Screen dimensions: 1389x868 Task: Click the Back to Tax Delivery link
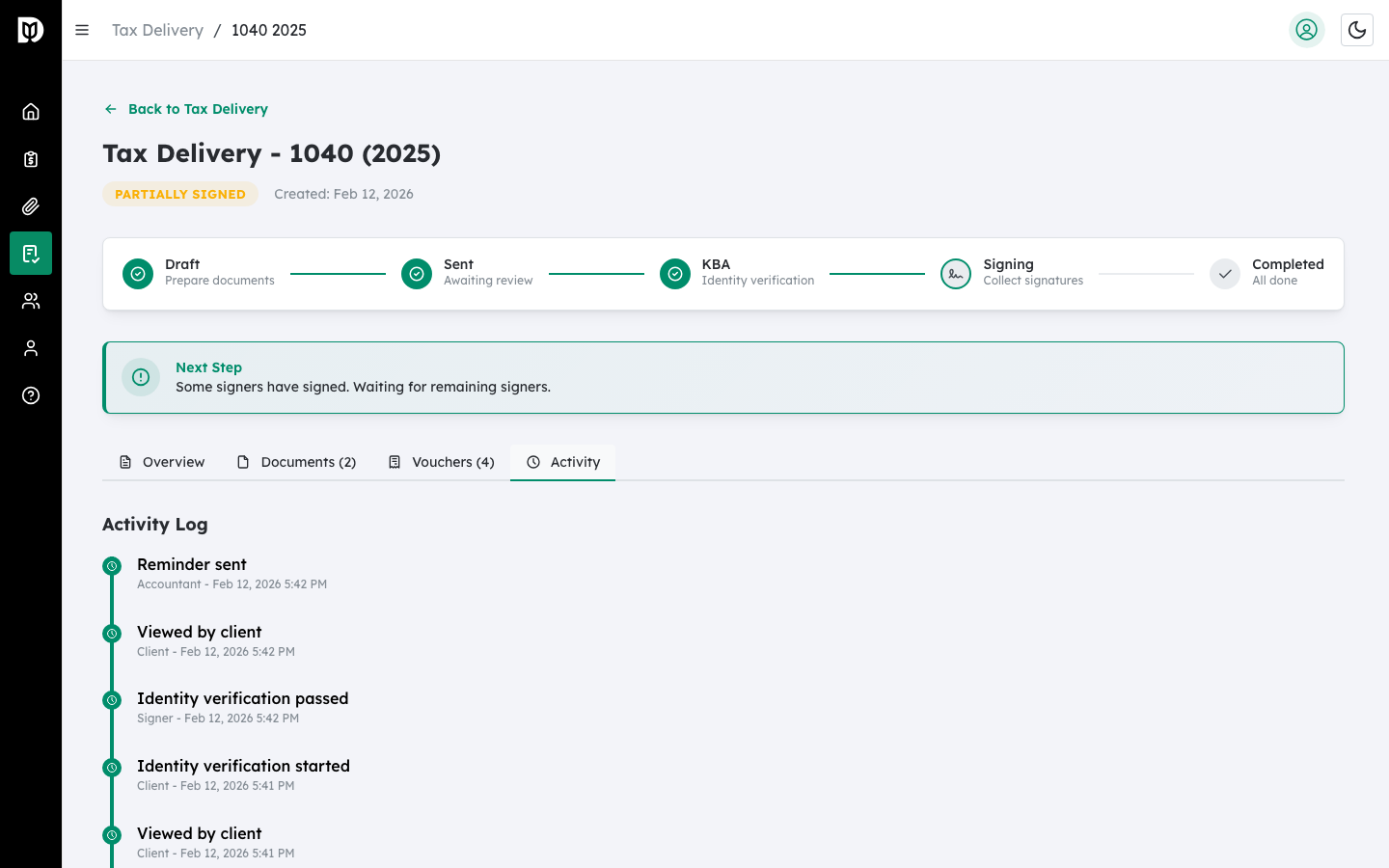[x=185, y=109]
